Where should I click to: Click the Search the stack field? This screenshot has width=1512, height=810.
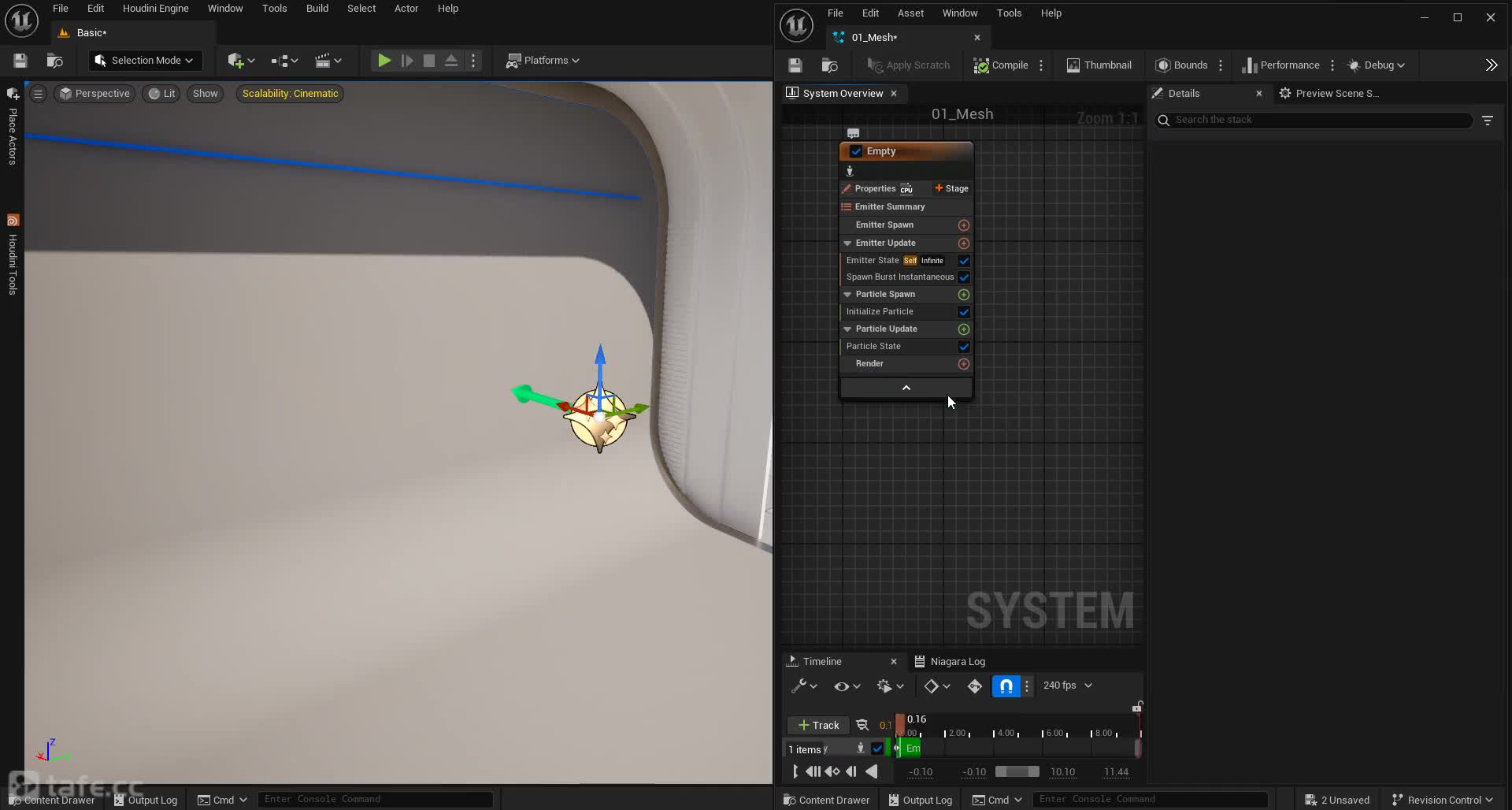(x=1314, y=120)
